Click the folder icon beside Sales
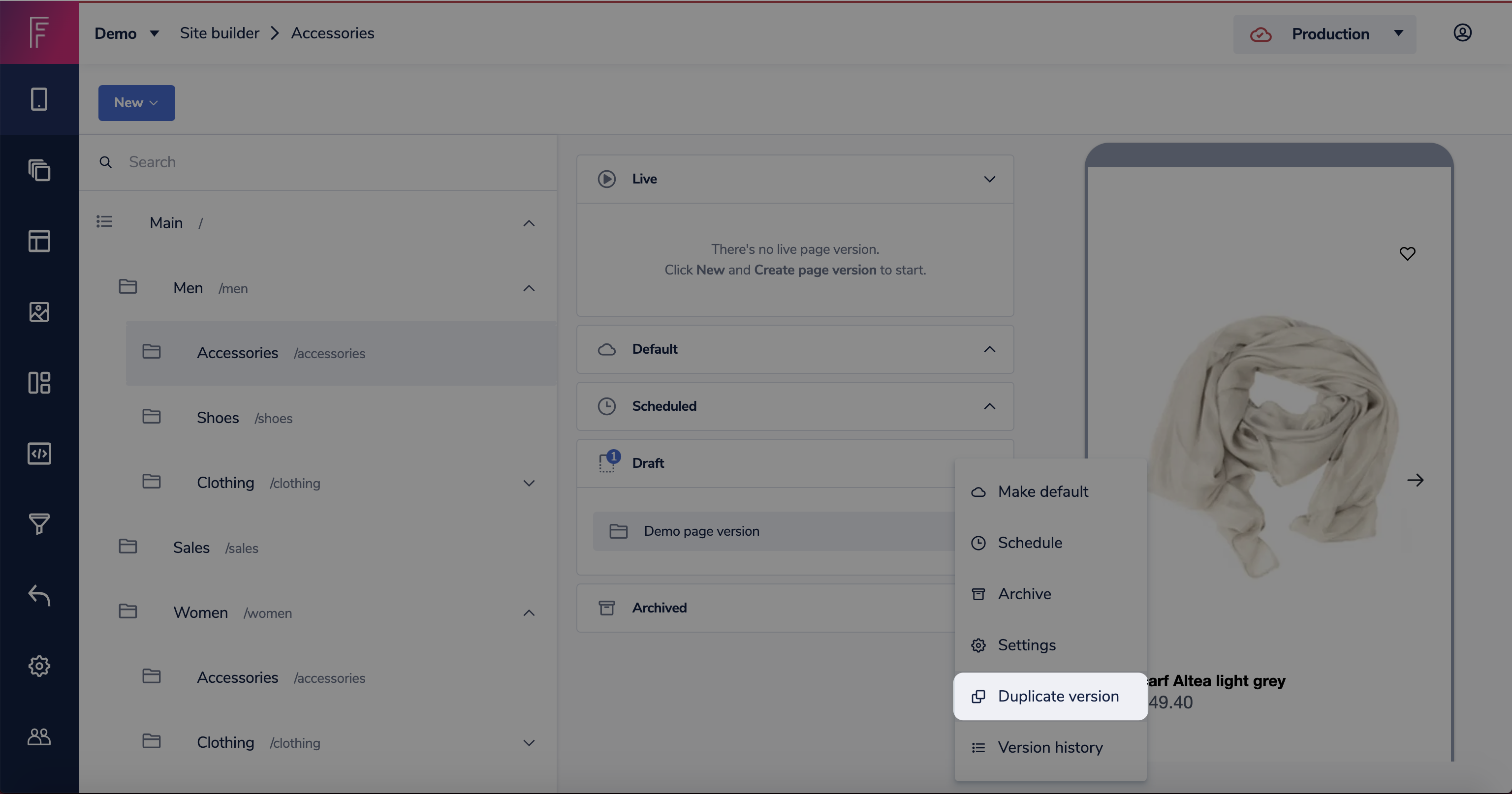The width and height of the screenshot is (1512, 794). tap(128, 547)
